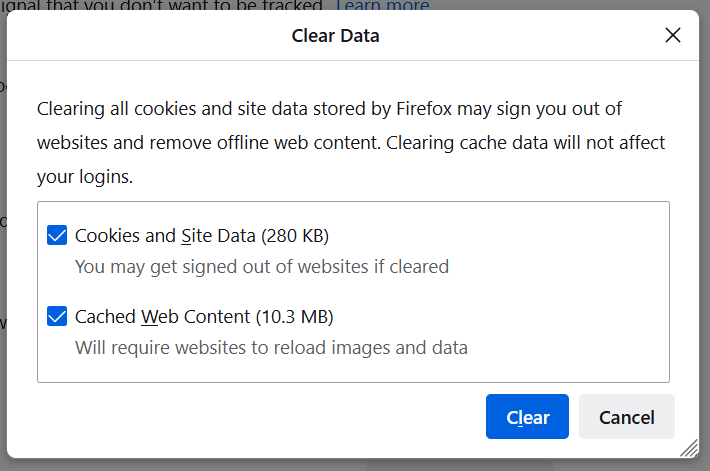Click the 10.3 MB size text
Viewport: 710px width, 471px height.
coord(294,317)
